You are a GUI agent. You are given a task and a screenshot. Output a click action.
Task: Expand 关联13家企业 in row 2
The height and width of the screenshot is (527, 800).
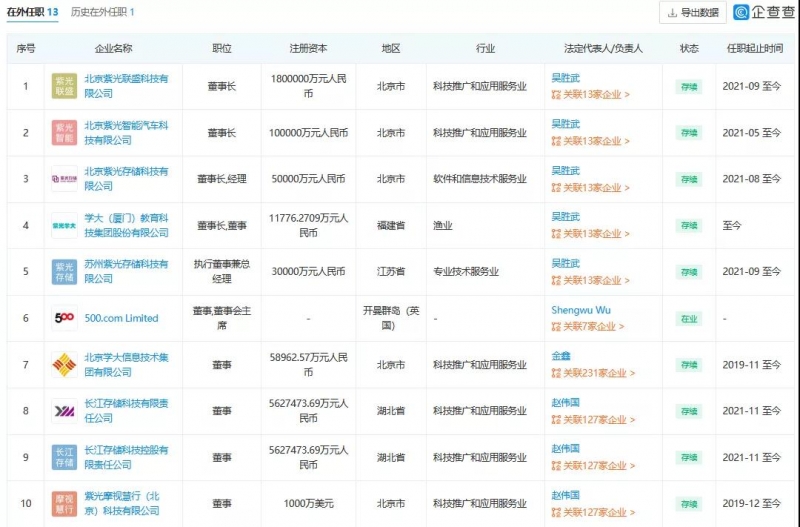pos(590,141)
